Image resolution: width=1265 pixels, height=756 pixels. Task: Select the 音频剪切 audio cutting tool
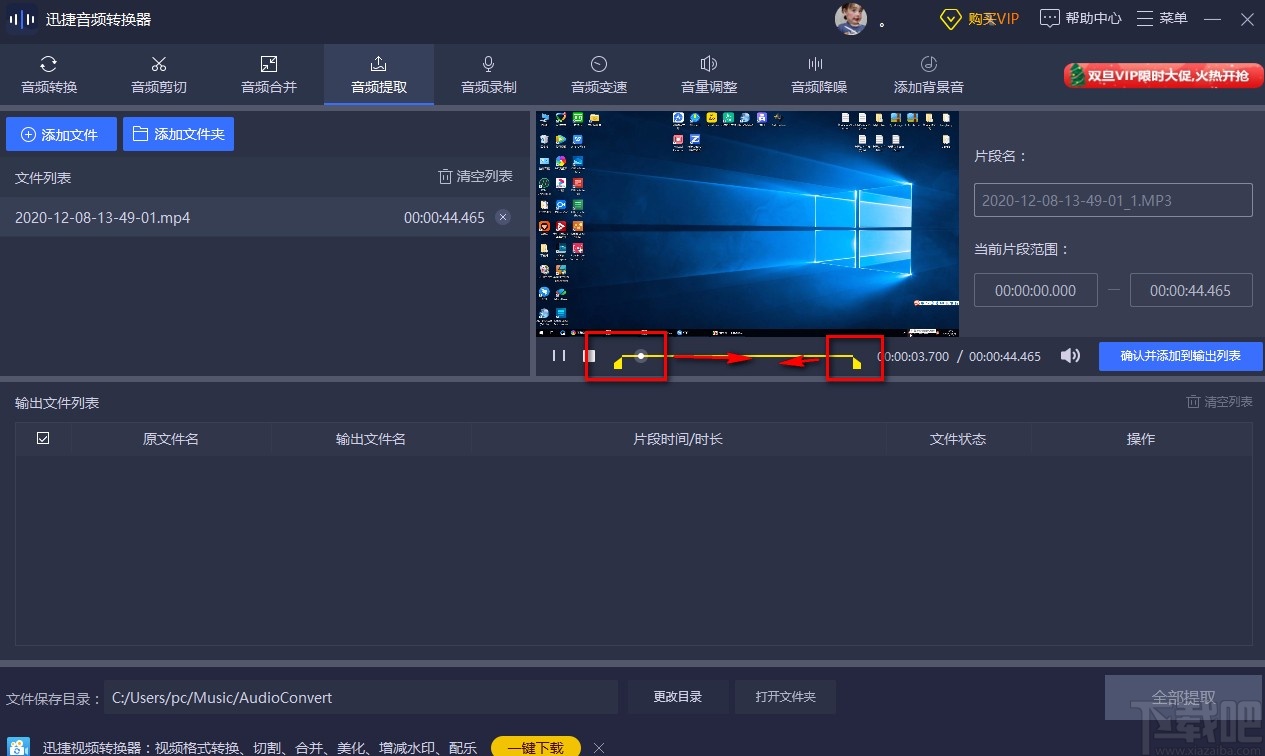tap(158, 74)
